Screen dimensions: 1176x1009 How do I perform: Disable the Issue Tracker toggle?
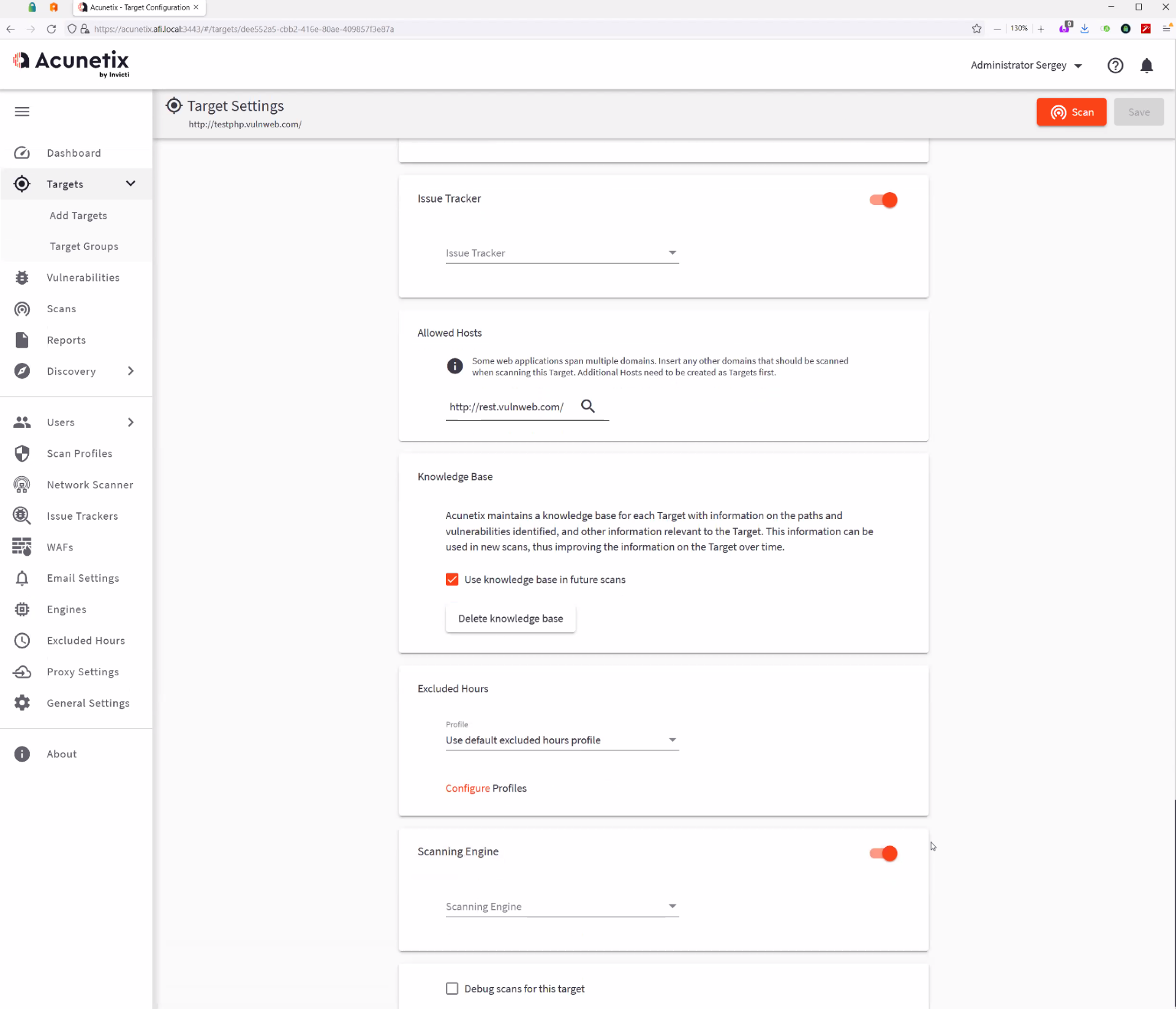pyautogui.click(x=883, y=200)
